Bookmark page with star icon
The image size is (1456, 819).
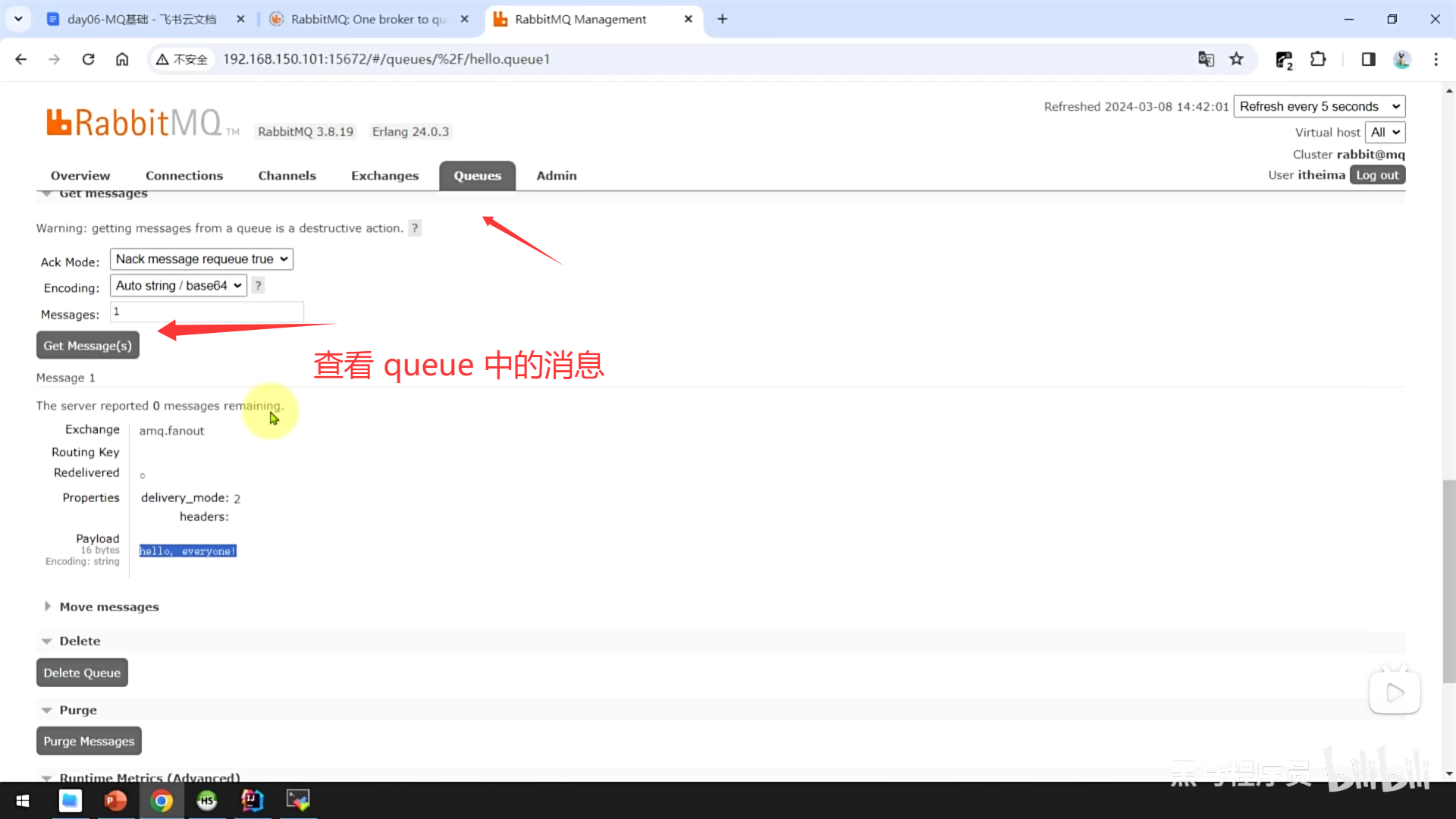coord(1237,59)
